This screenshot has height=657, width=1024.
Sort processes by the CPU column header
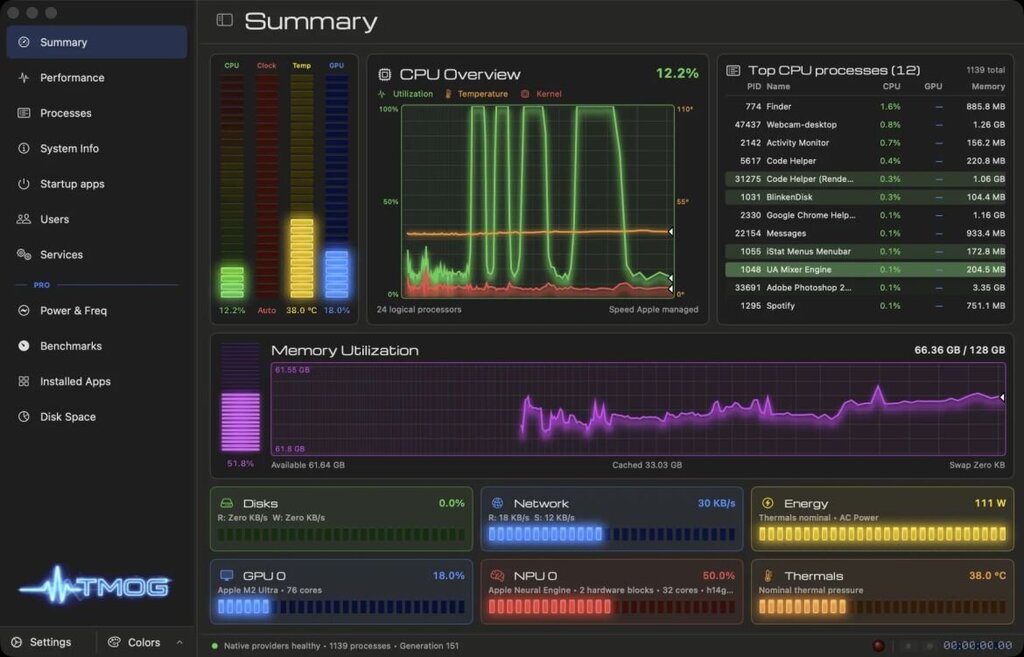tap(891, 86)
